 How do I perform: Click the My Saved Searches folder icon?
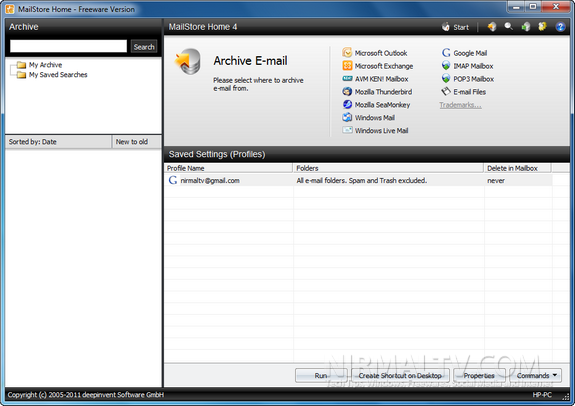(x=21, y=75)
